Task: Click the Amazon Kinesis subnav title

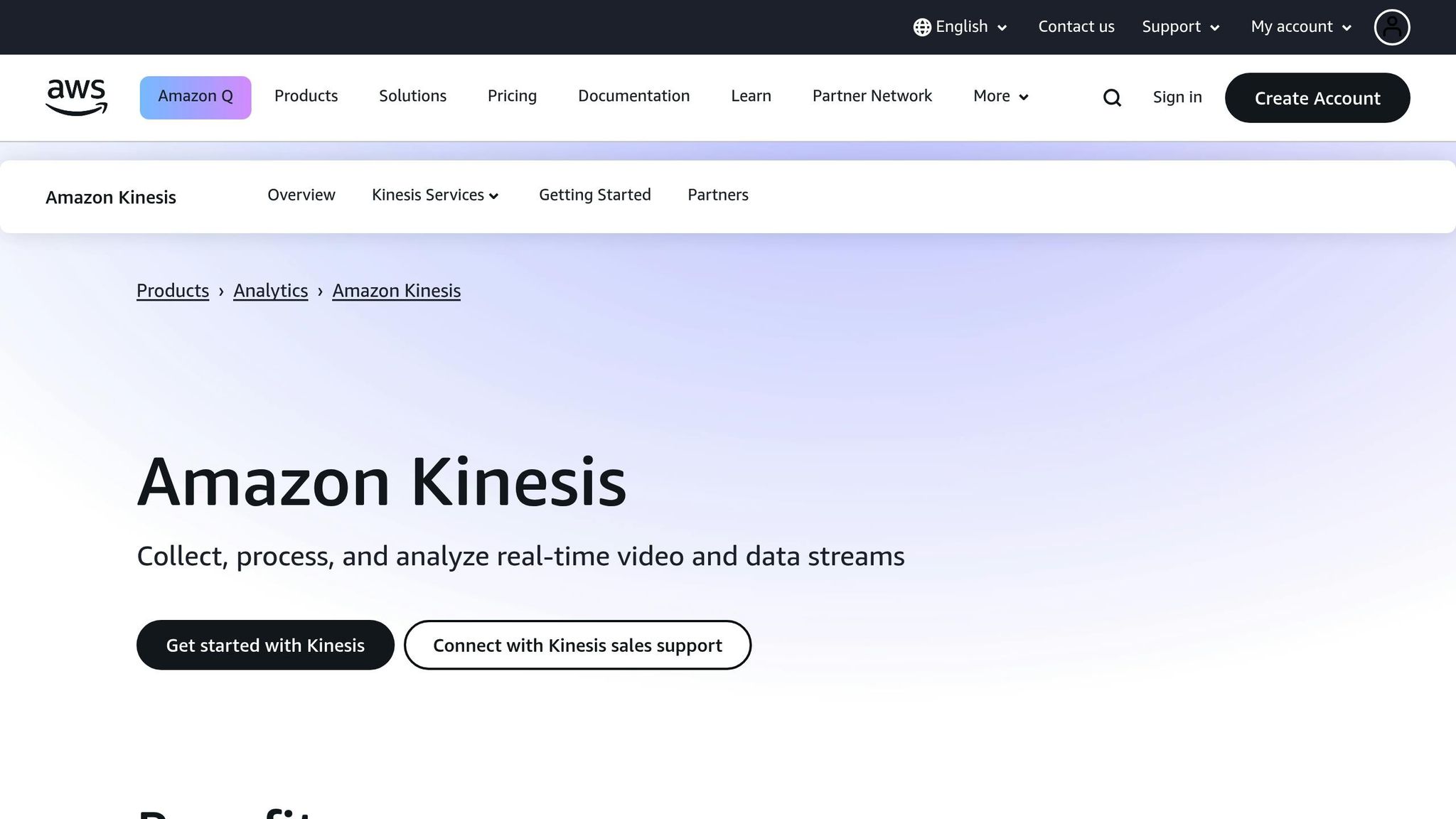Action: [x=111, y=197]
